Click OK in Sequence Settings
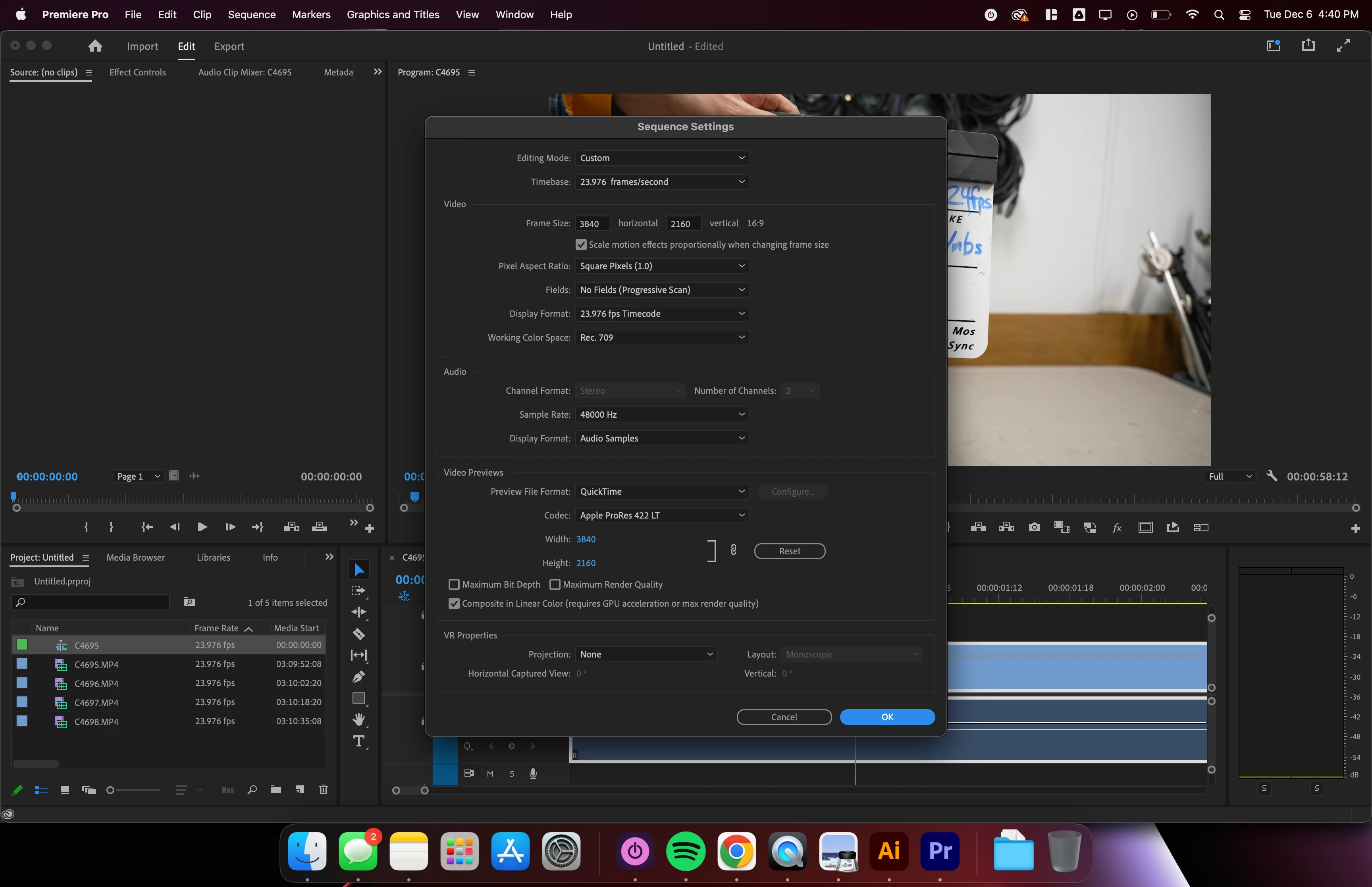Screen dimensions: 1372x887 (x=886, y=717)
